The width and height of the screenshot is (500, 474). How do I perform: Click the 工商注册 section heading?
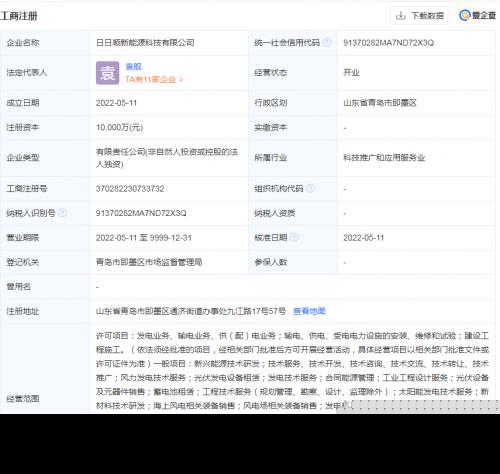19,16
